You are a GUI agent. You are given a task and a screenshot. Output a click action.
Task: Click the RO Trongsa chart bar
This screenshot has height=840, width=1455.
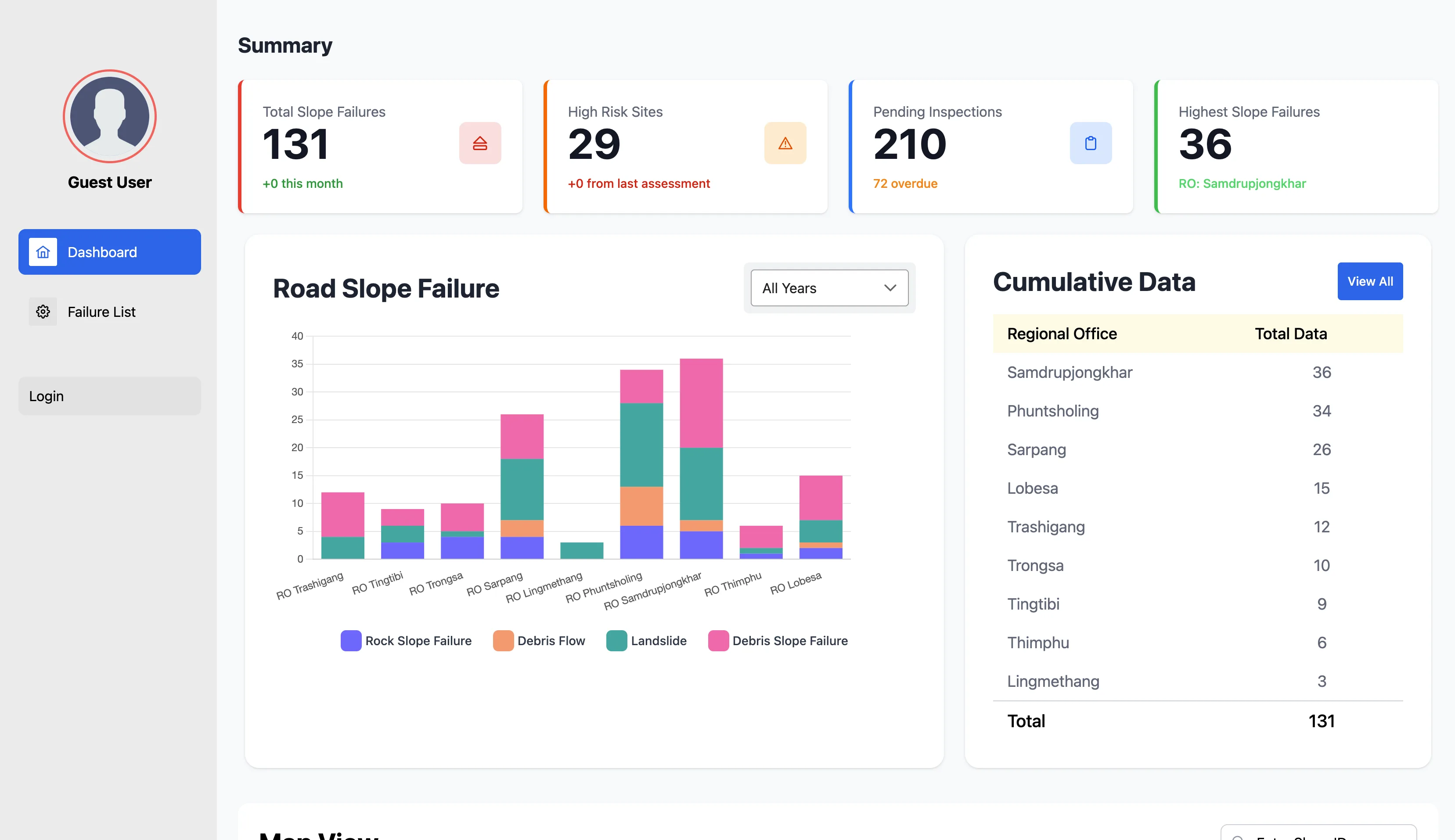462,531
